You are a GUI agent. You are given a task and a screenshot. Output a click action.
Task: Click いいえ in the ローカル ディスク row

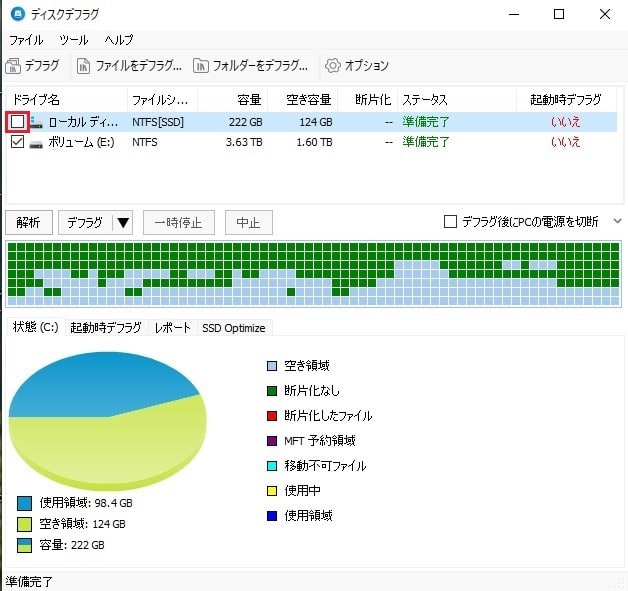566,122
